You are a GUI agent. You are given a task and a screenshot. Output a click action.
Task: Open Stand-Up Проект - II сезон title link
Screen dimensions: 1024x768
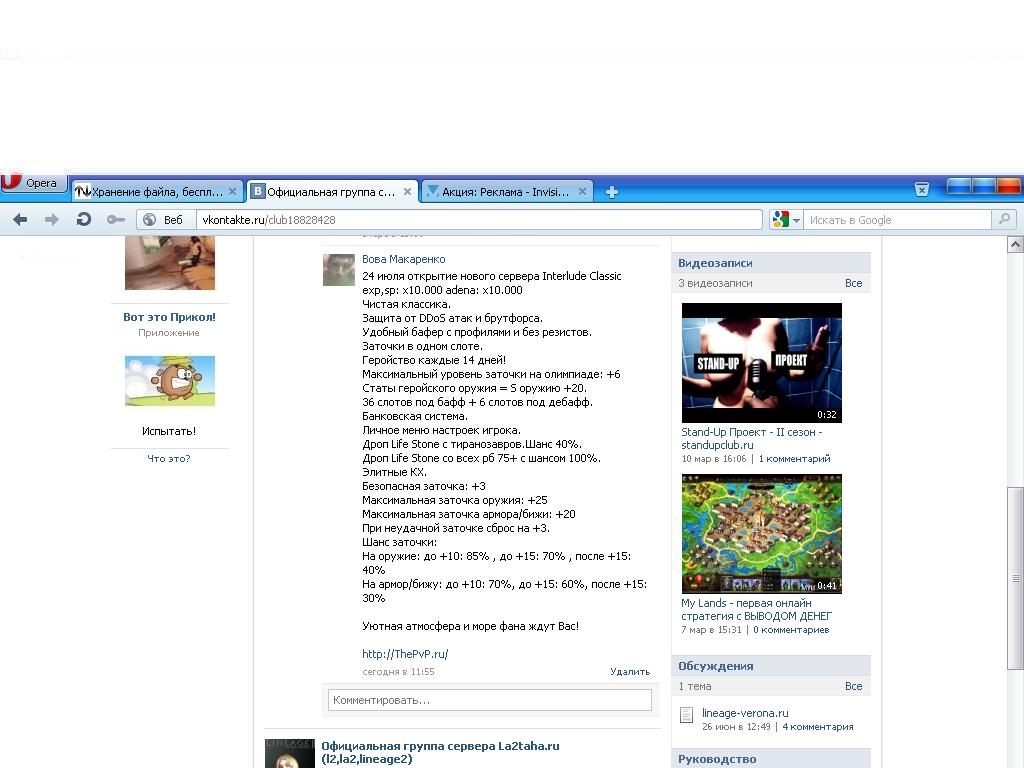pyautogui.click(x=751, y=438)
